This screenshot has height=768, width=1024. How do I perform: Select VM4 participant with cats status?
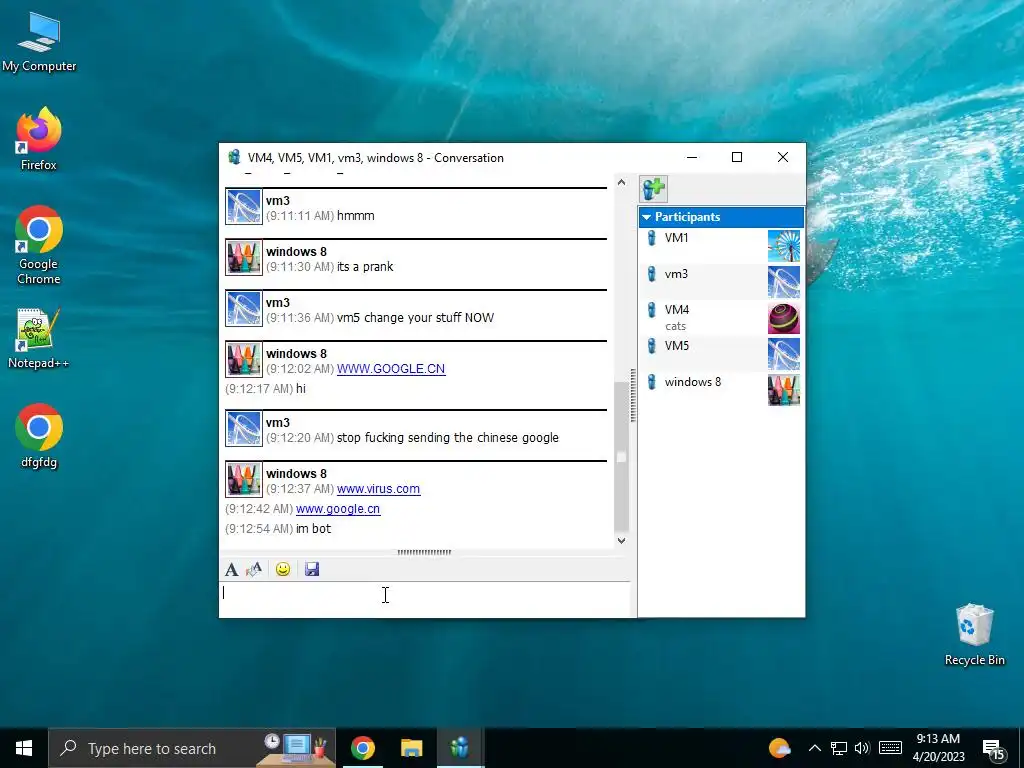point(721,317)
